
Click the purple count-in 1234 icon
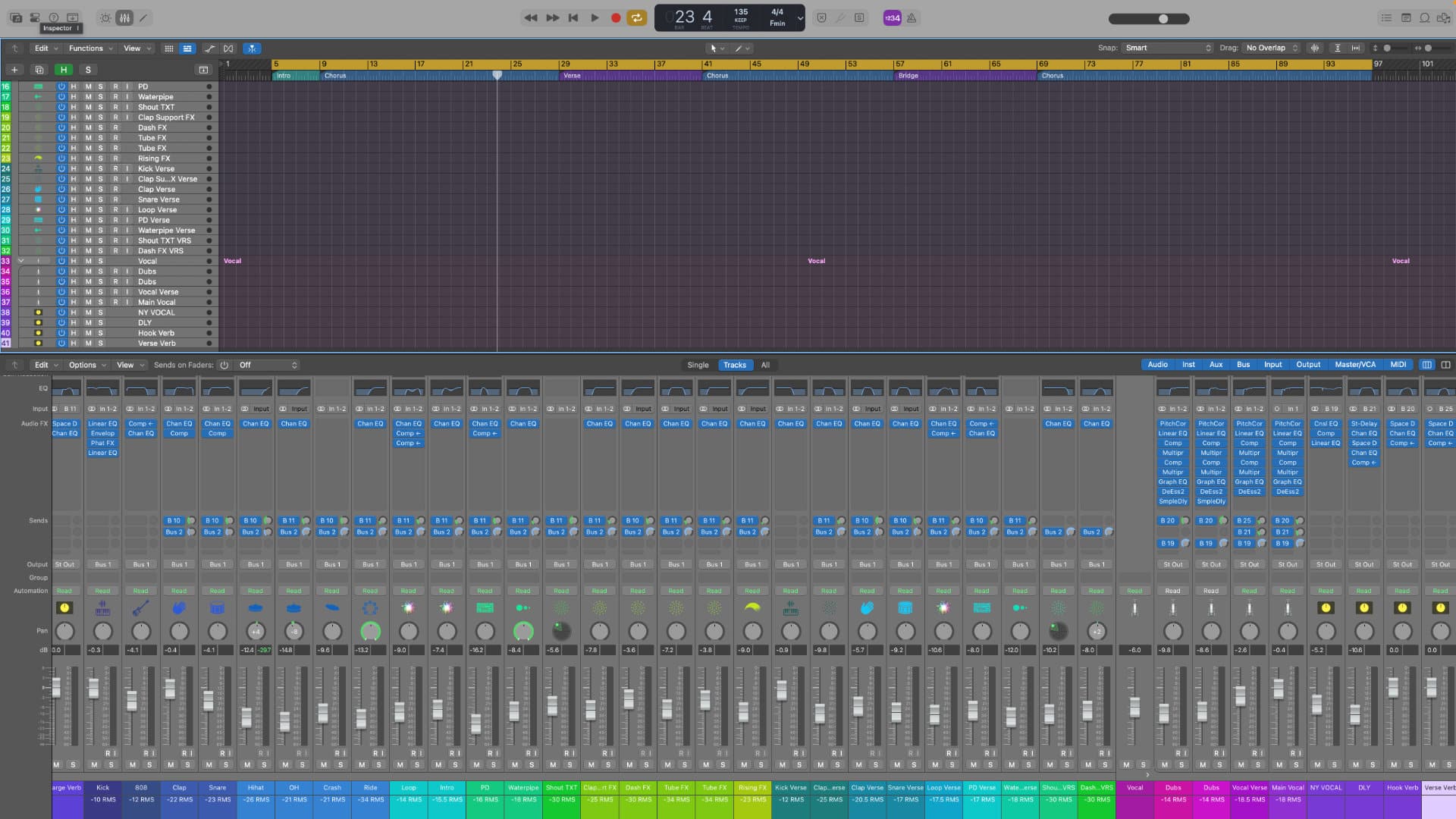click(x=892, y=17)
